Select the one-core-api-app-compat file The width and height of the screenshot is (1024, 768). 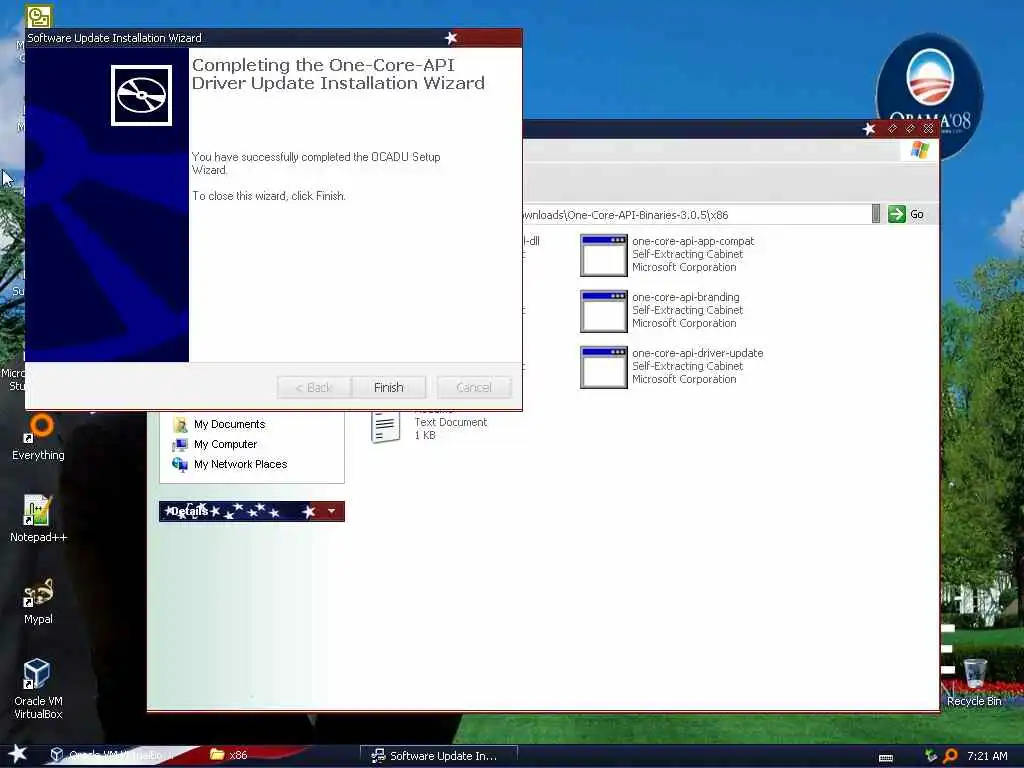[x=667, y=255]
